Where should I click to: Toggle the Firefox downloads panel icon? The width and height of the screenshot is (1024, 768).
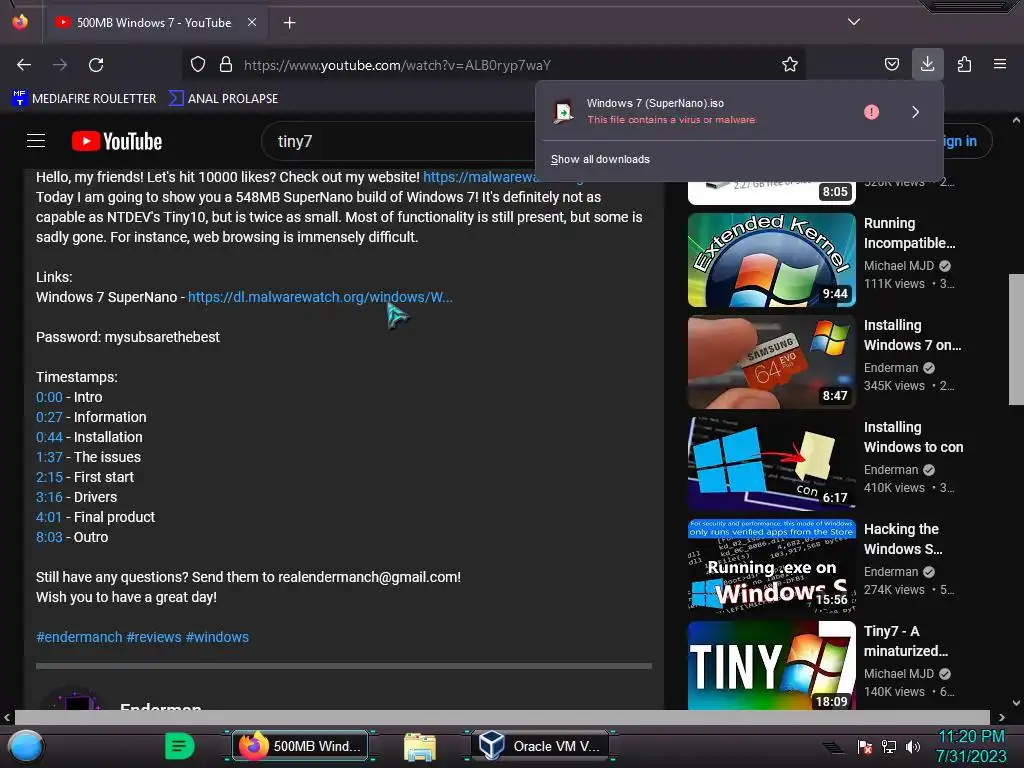tap(927, 64)
